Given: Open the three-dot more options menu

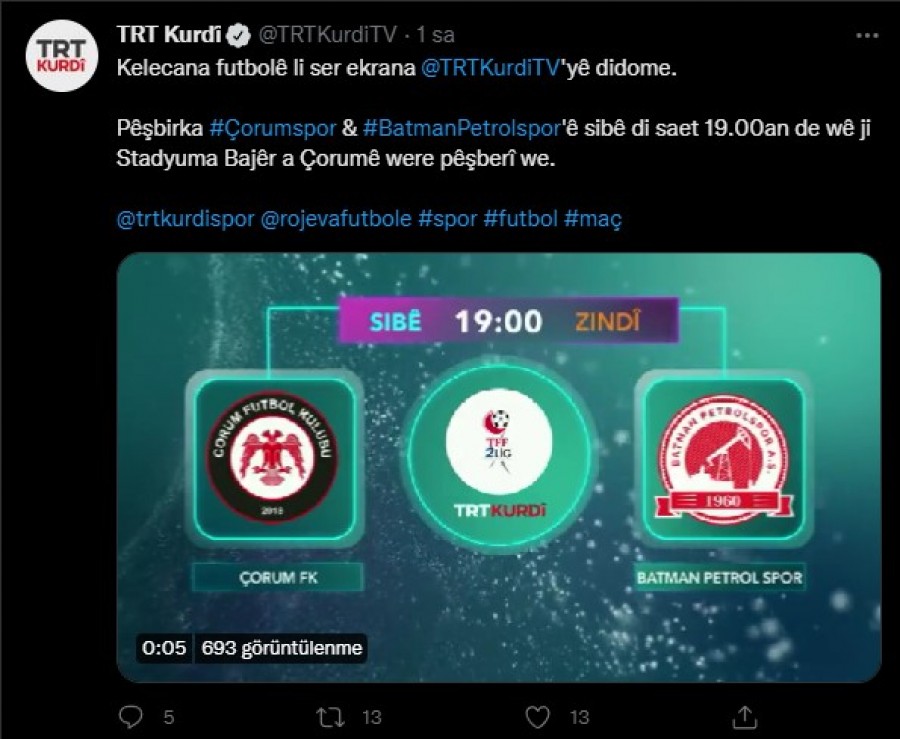Looking at the screenshot, I should click(867, 36).
